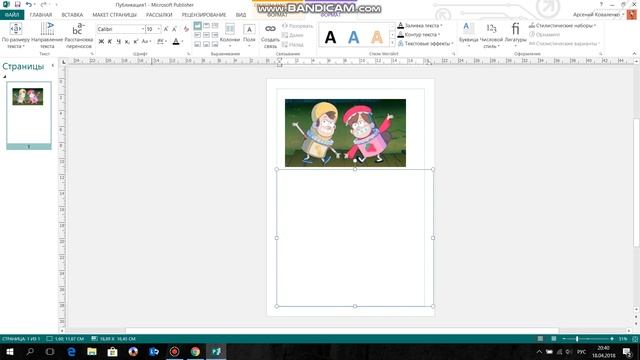Open the change case (Aa) dropdown
Image resolution: width=640 pixels, height=360 pixels.
click(x=146, y=41)
